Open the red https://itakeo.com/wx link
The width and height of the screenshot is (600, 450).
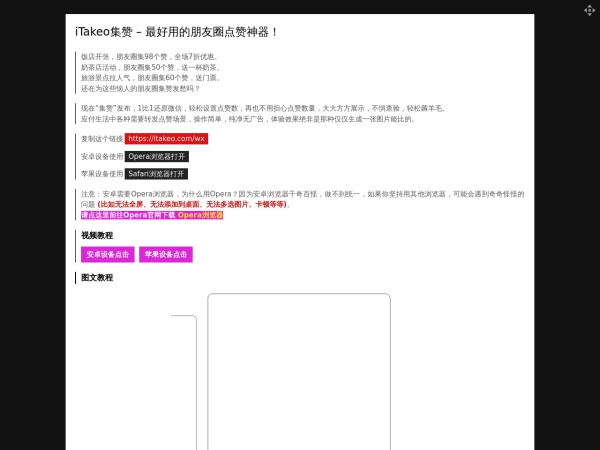tap(166, 139)
